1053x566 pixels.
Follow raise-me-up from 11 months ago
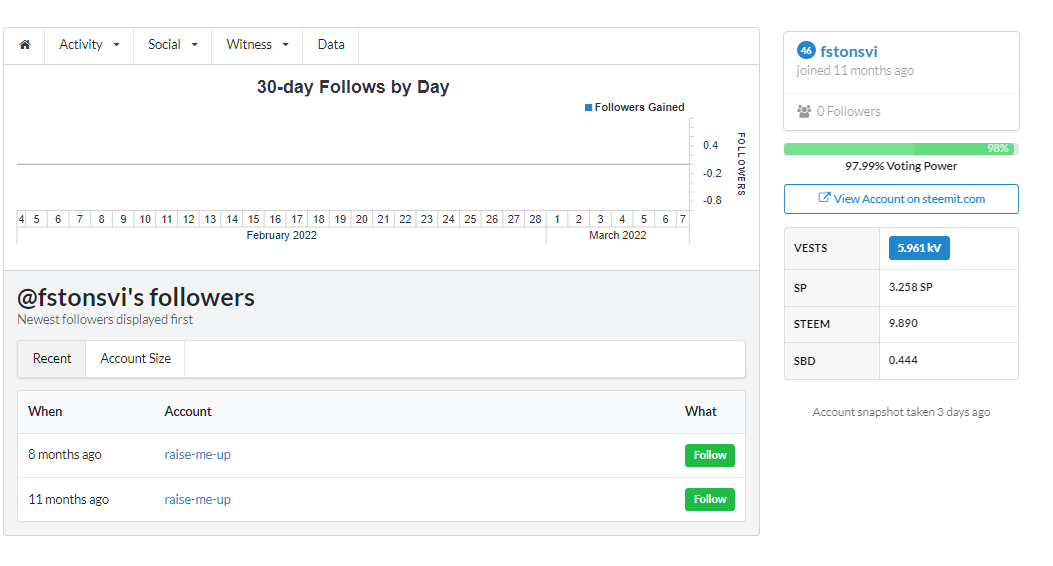710,500
